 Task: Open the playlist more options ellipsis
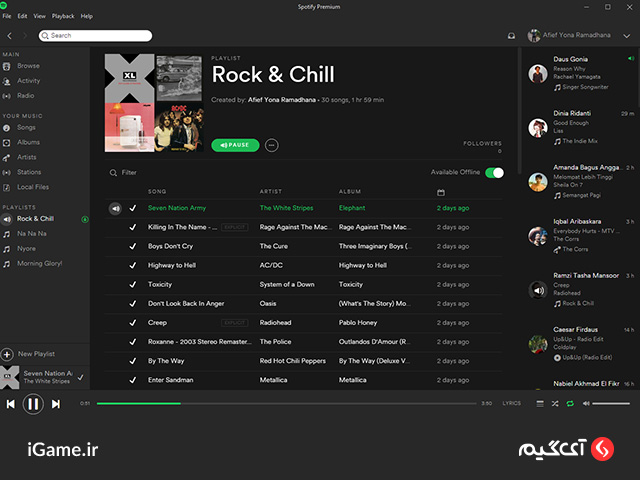coord(271,145)
